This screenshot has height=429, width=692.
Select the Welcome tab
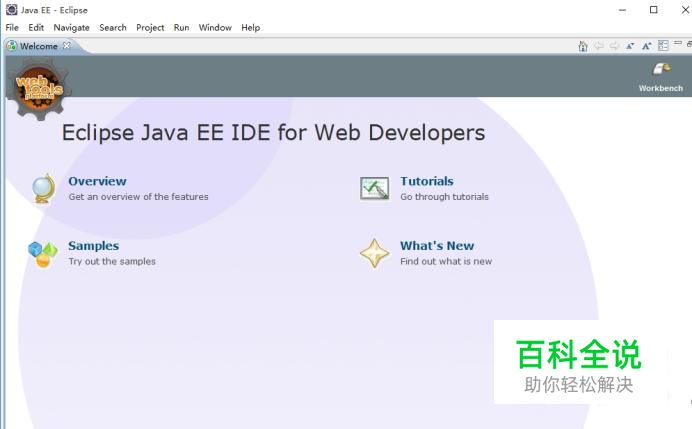(x=38, y=46)
